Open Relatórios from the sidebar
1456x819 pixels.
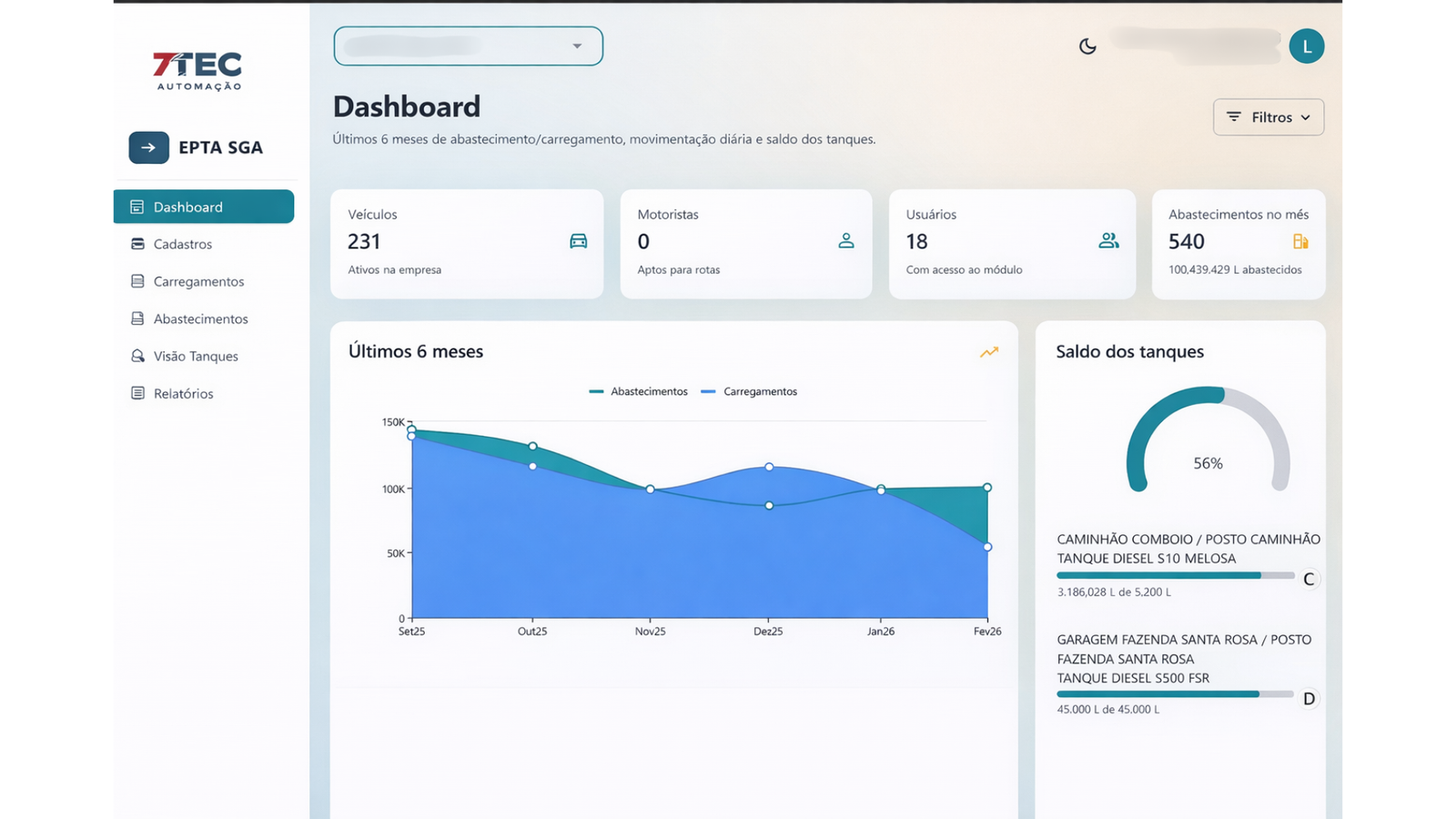tap(183, 394)
